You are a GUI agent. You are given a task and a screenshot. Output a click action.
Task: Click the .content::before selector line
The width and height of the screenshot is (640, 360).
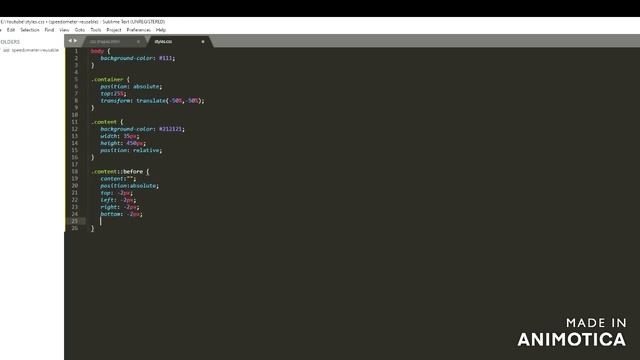(120, 171)
